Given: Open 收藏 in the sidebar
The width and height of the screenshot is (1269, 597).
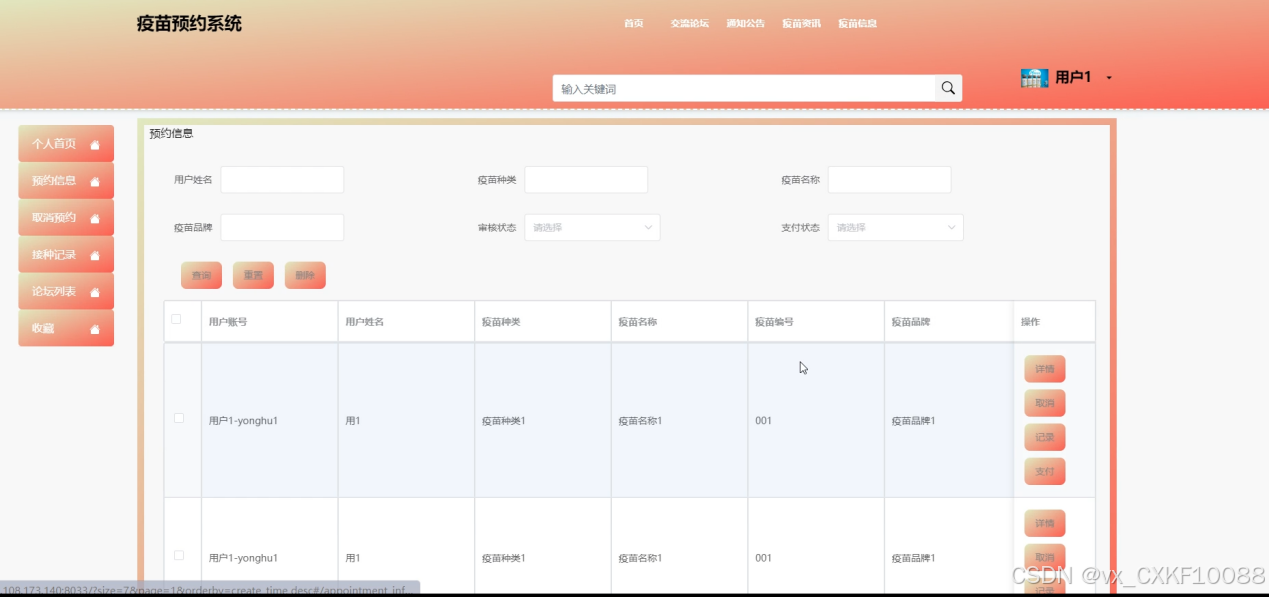Looking at the screenshot, I should coord(66,328).
